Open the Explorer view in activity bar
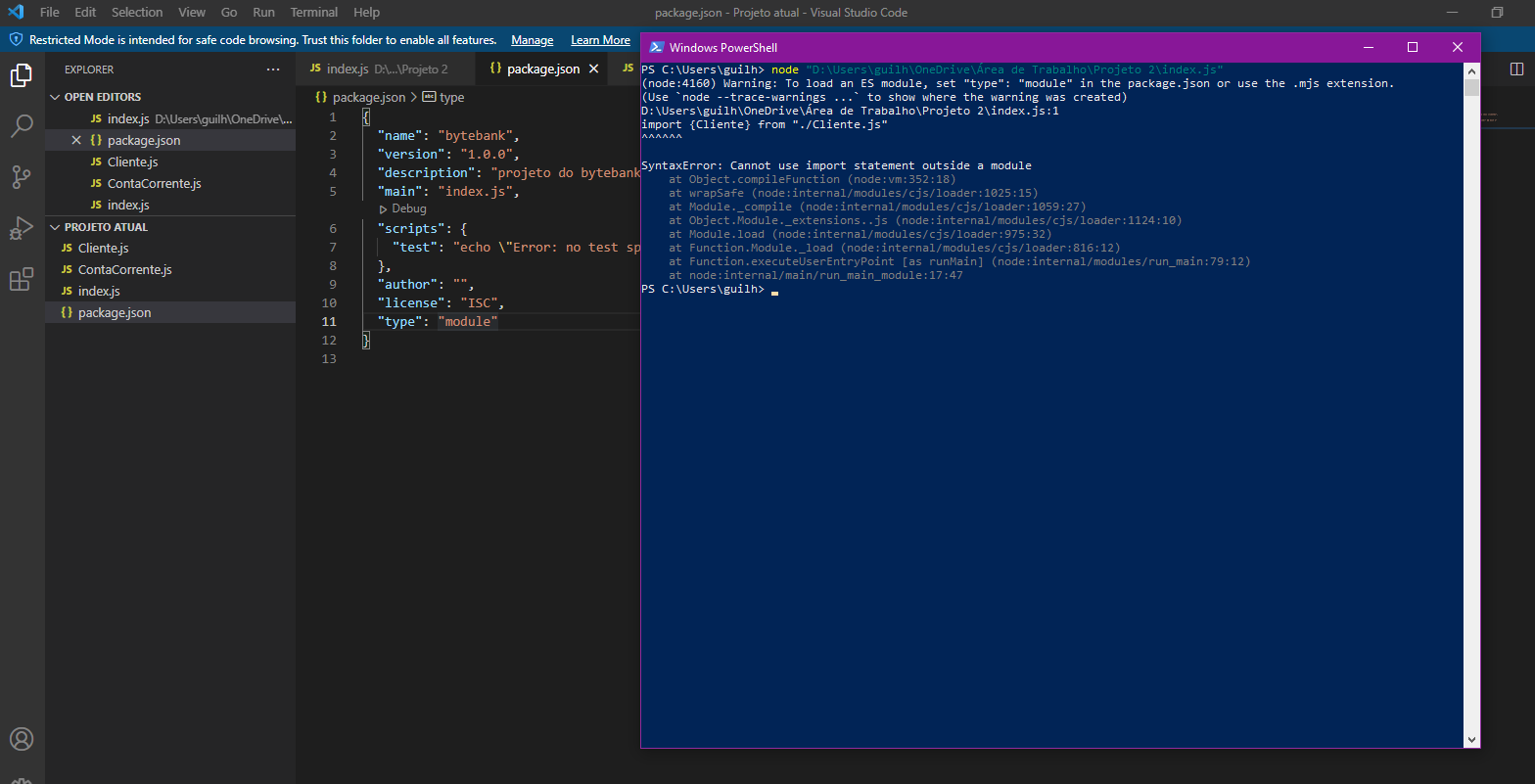The height and width of the screenshot is (784, 1535). click(22, 75)
